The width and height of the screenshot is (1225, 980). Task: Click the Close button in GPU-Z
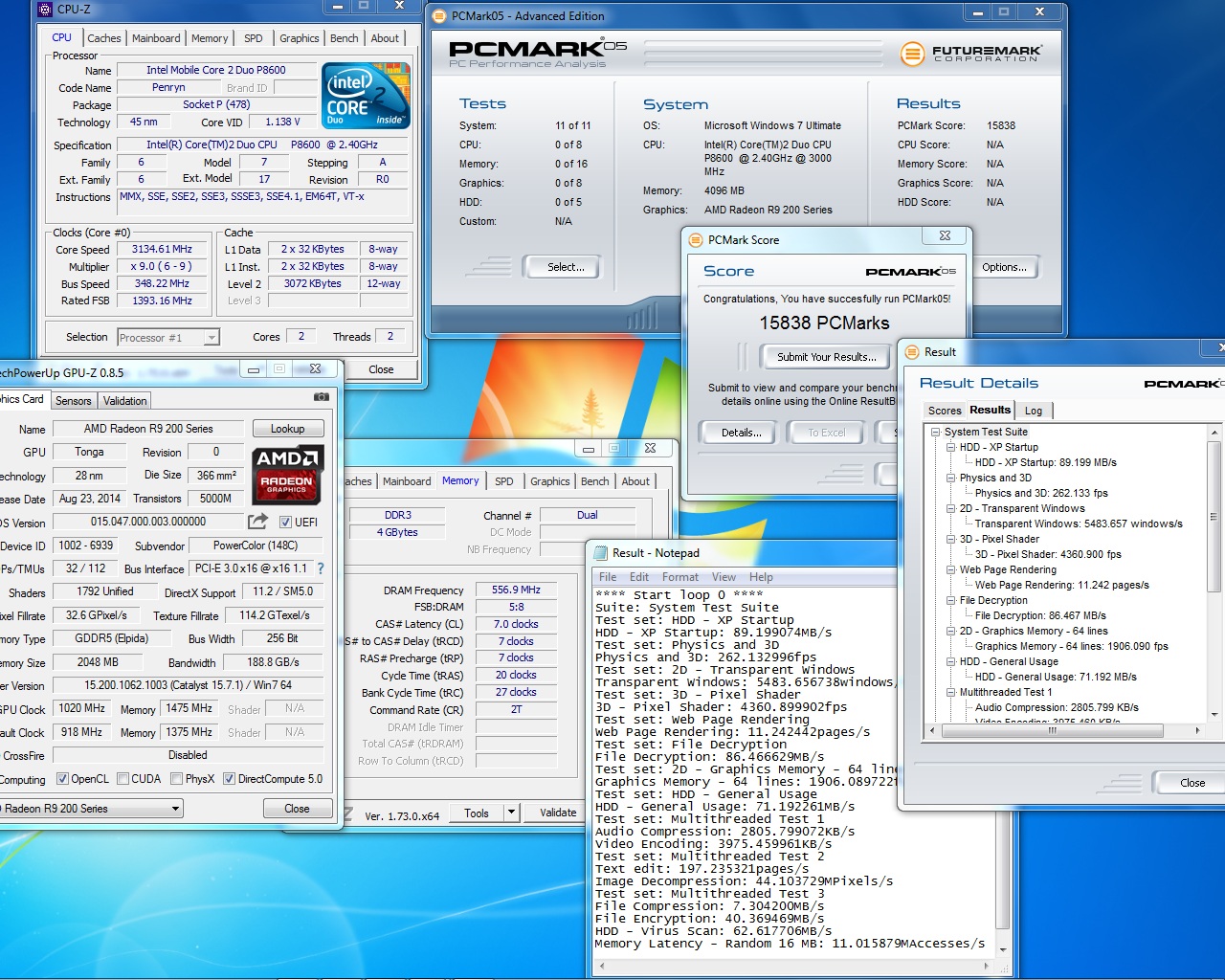pyautogui.click(x=297, y=809)
